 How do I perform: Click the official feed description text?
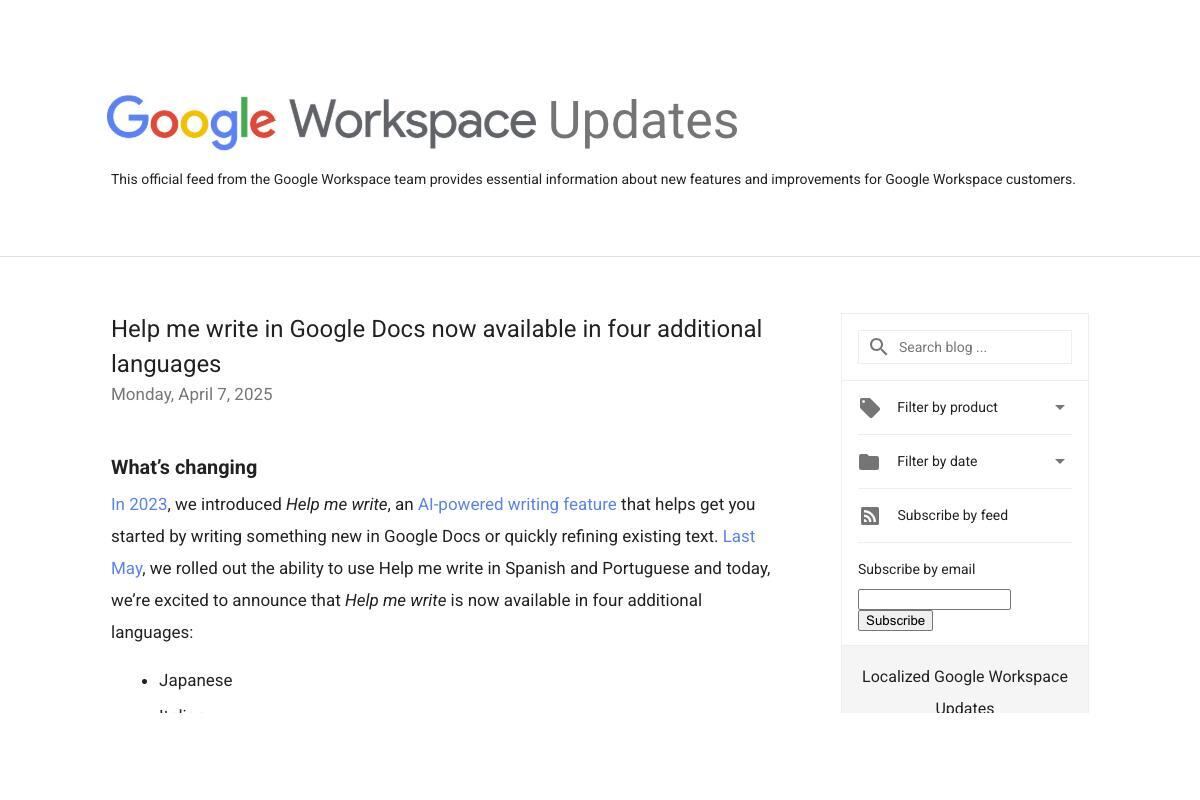pyautogui.click(x=593, y=179)
